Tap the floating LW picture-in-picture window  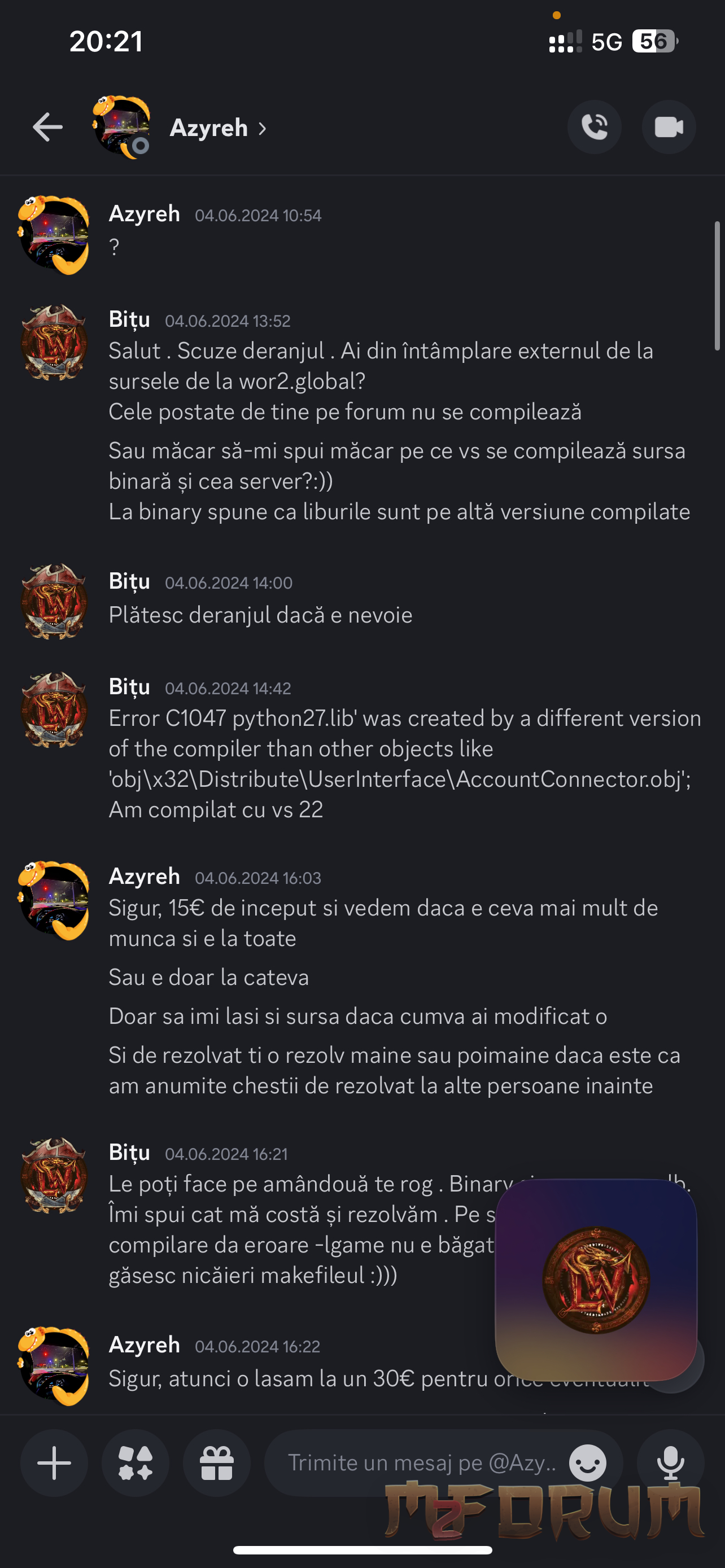596,1280
